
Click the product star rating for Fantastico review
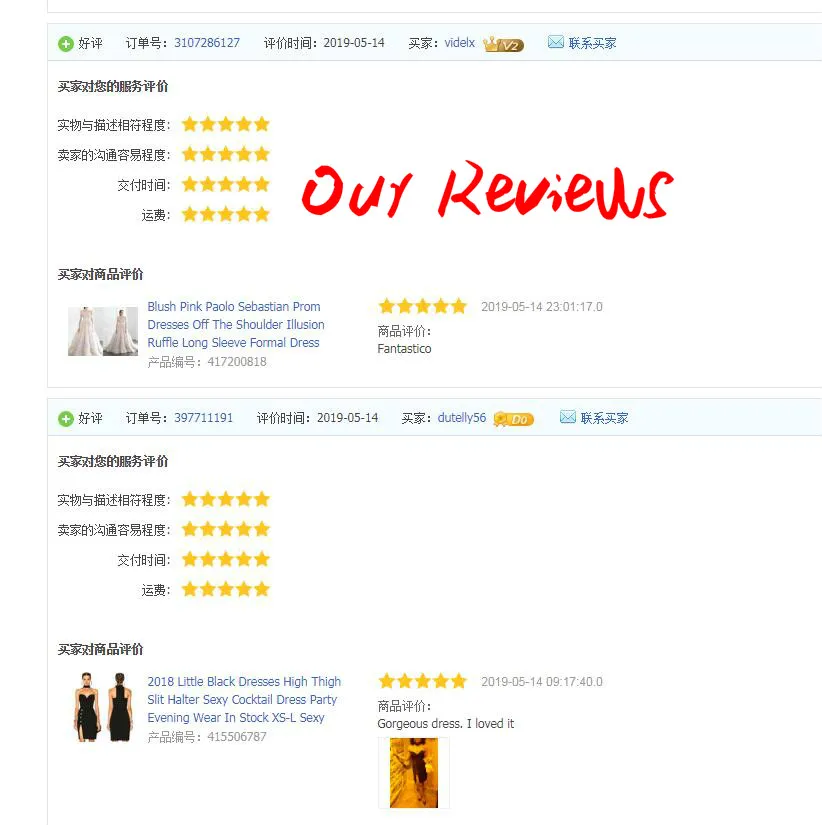coord(423,306)
